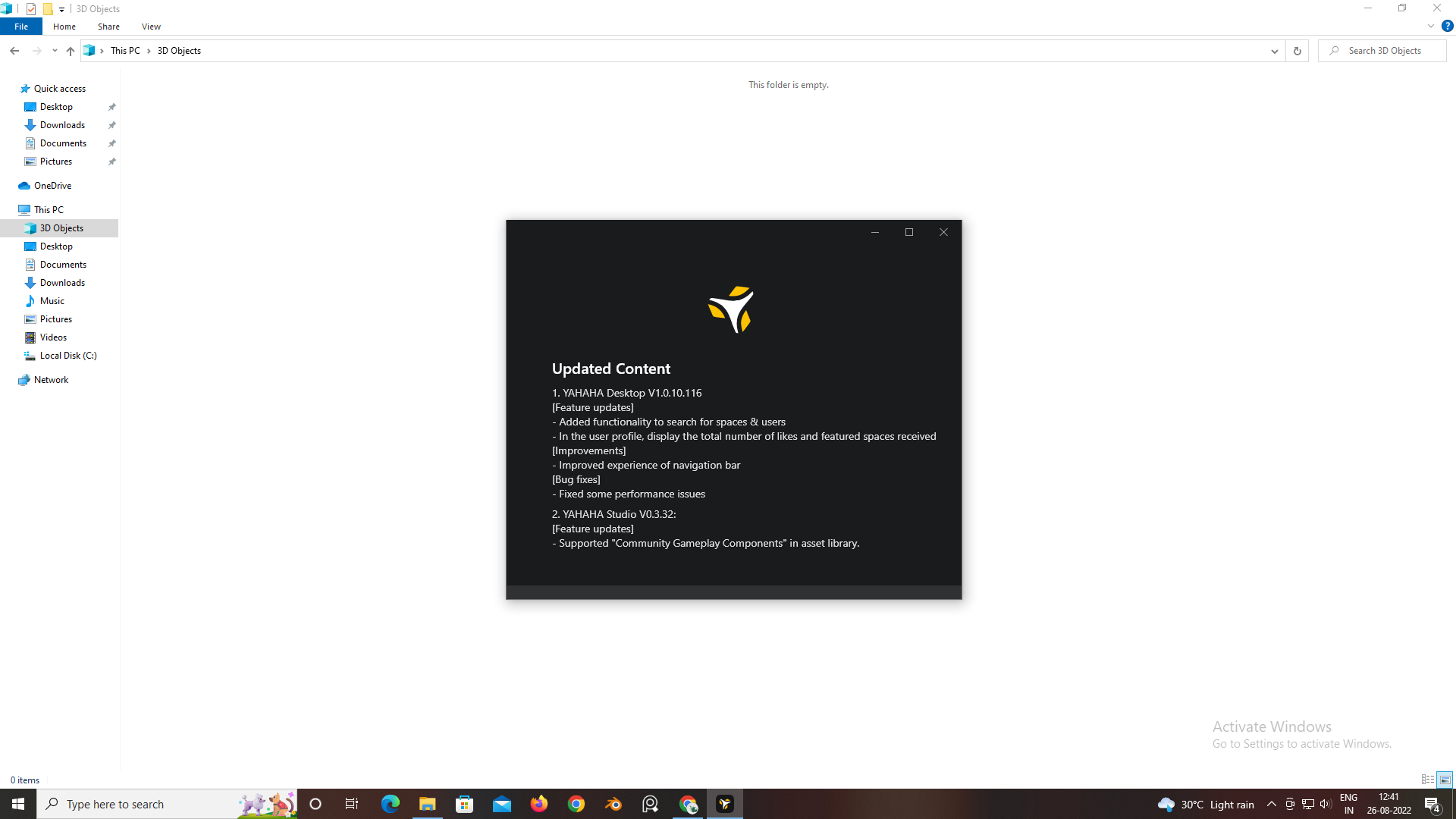
Task: Refresh the 3D Objects folder
Action: [x=1297, y=50]
